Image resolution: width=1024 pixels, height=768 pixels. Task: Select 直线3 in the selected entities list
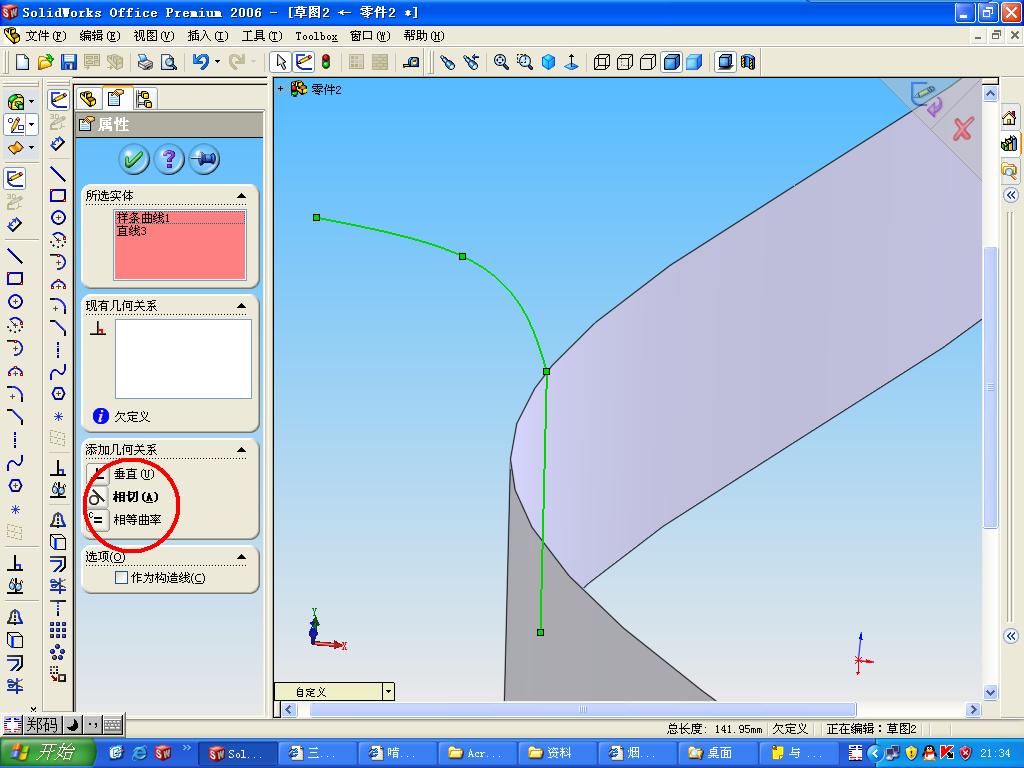(180, 231)
